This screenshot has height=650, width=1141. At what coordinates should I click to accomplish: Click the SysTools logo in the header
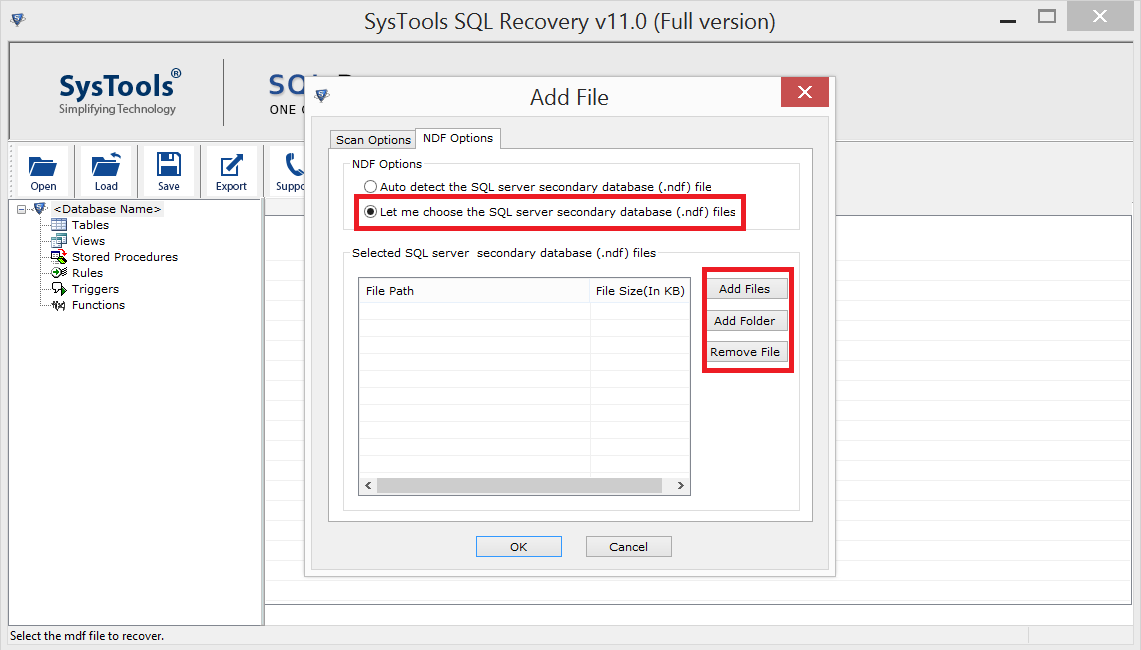click(x=119, y=92)
